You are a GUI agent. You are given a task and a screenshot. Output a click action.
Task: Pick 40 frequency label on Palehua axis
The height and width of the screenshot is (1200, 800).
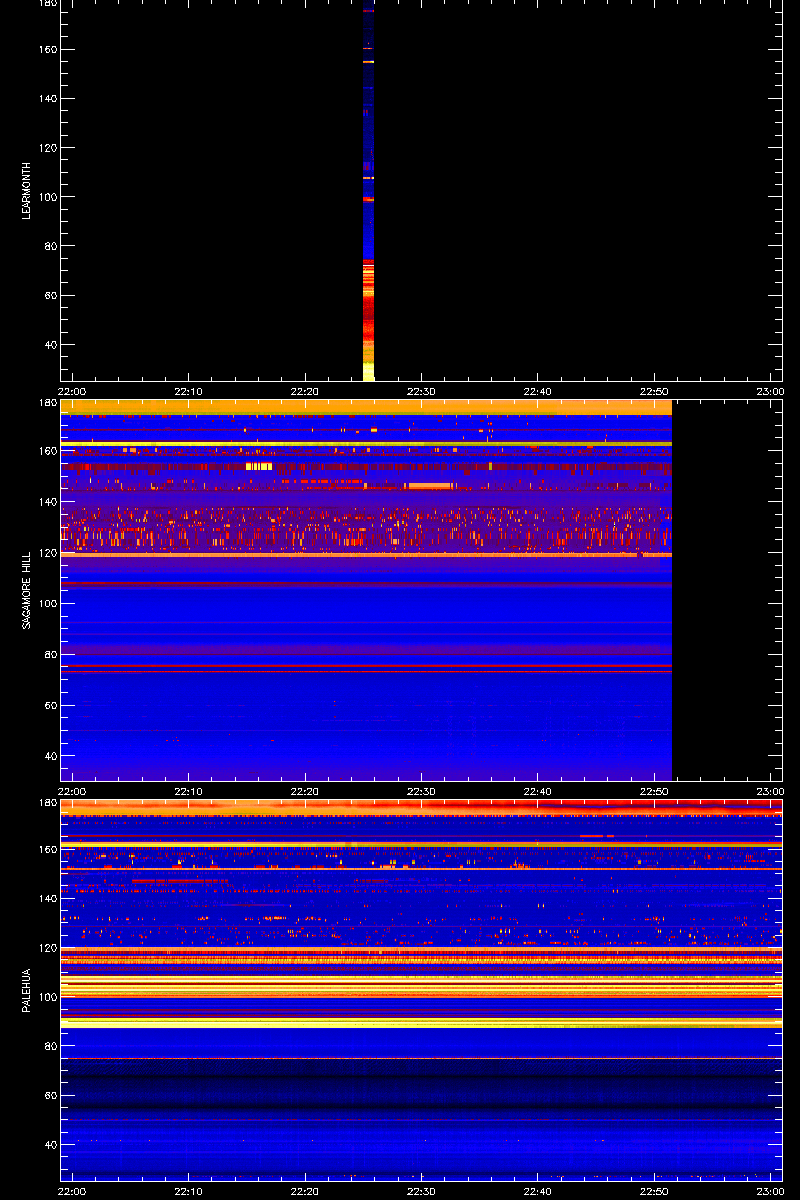(49, 1144)
